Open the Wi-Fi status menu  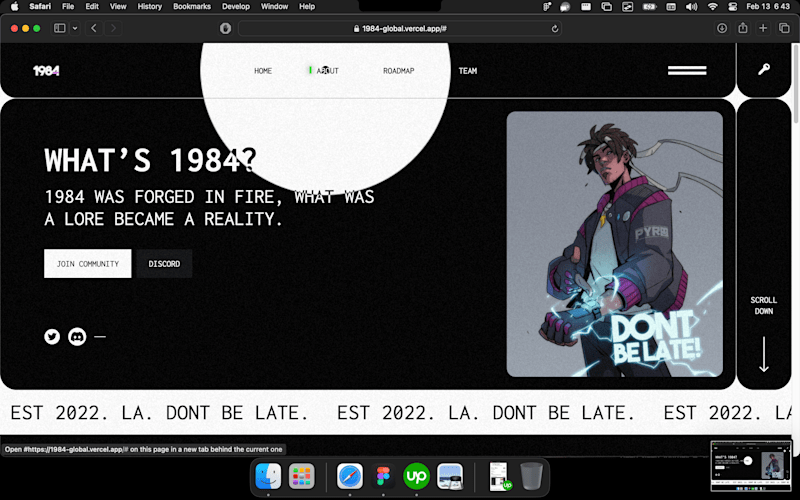tap(713, 7)
